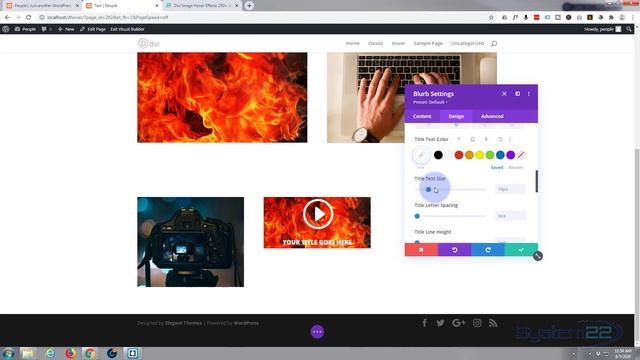This screenshot has height=360, width=640.
Task: Click the play icon on the fire video blurb
Action: click(318, 214)
